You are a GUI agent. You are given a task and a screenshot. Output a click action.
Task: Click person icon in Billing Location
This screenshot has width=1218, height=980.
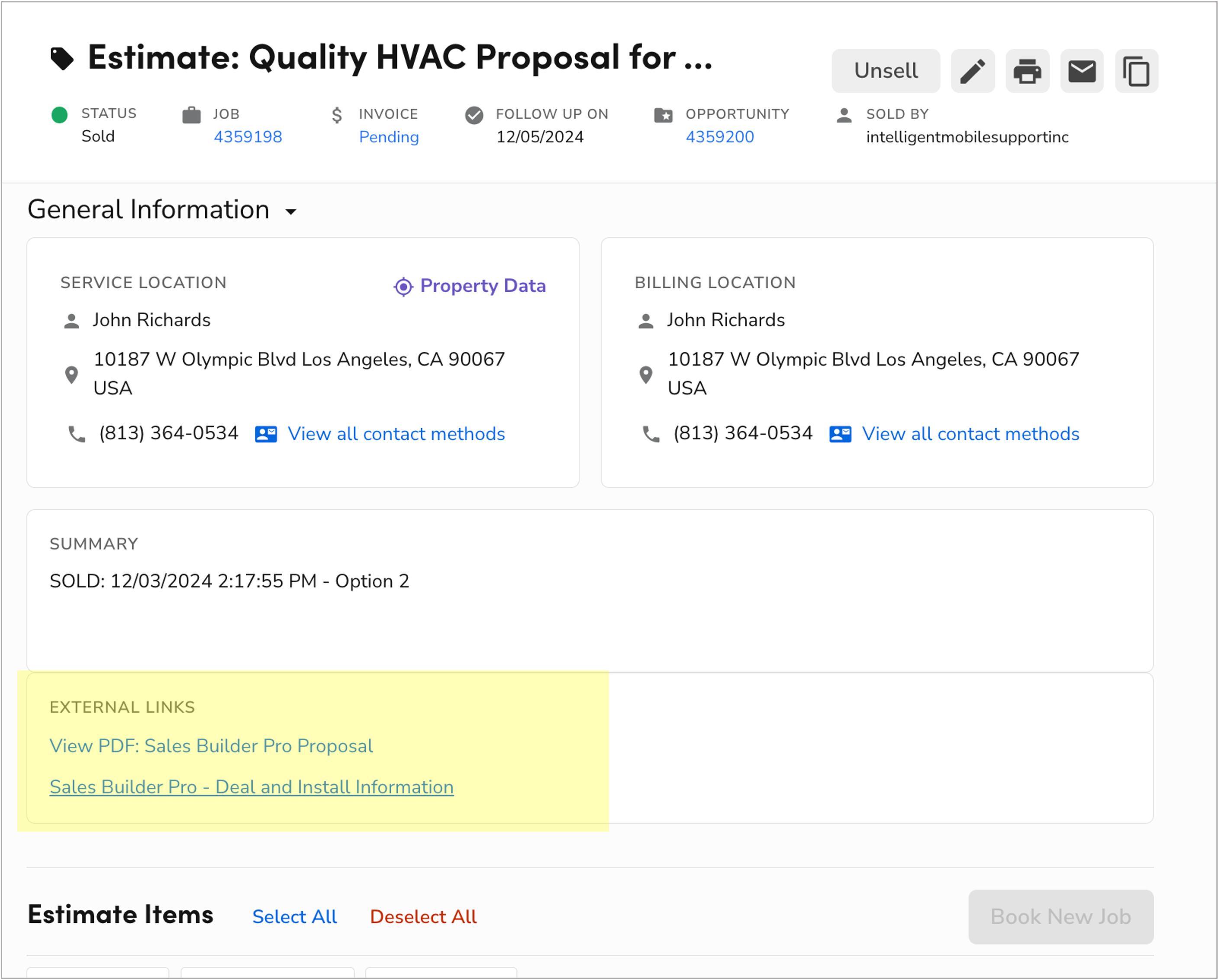646,321
